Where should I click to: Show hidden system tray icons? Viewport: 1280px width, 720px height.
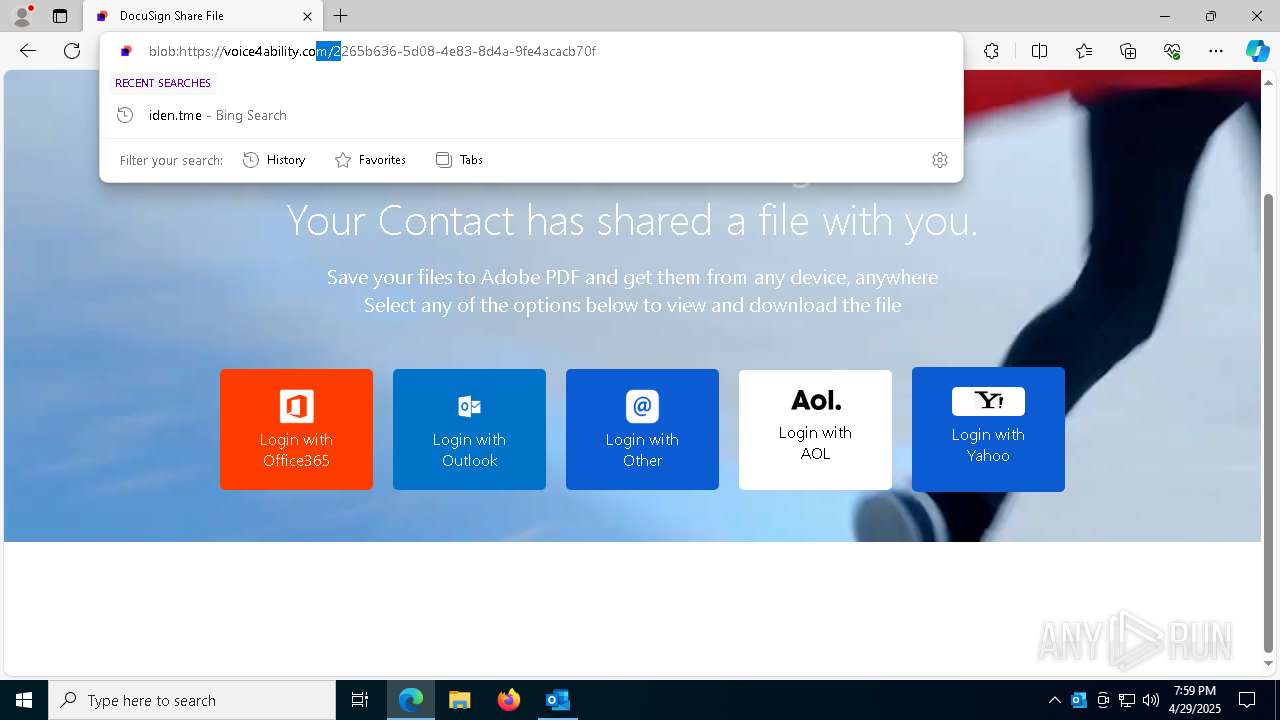(x=1055, y=700)
